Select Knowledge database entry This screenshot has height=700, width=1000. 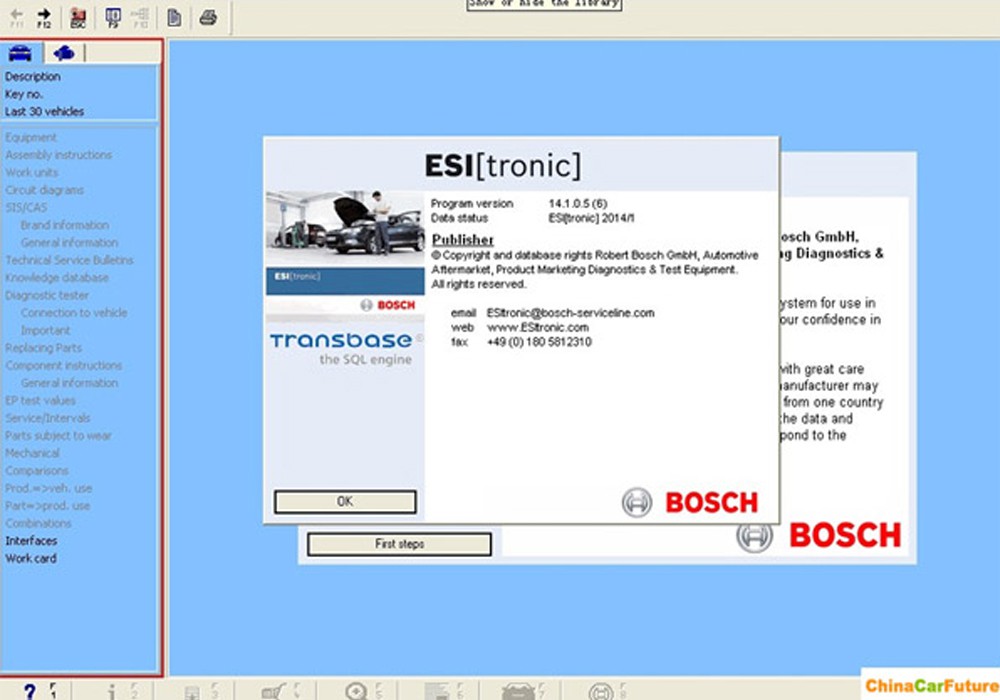(x=57, y=277)
